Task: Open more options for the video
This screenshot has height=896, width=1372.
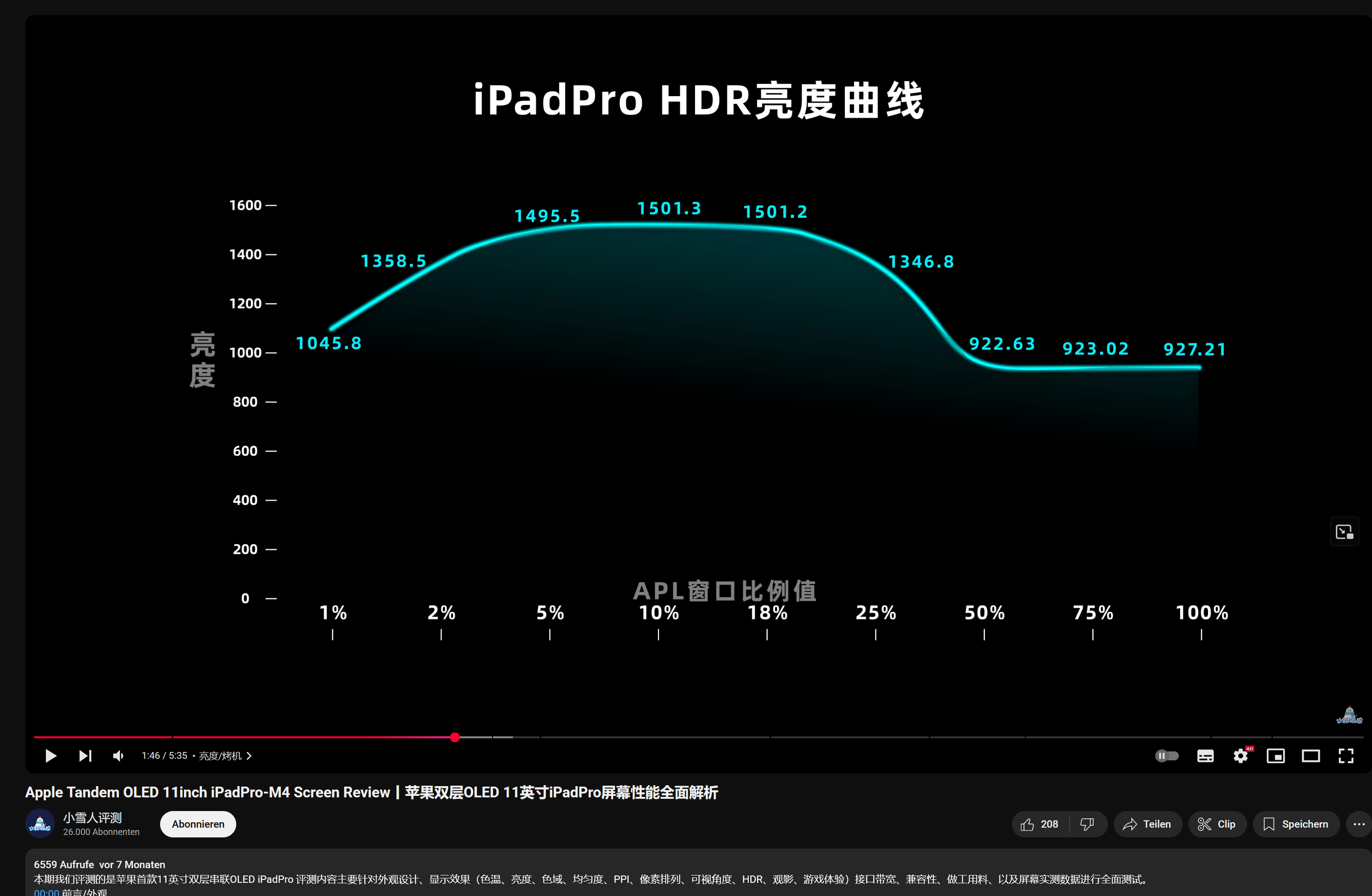Action: 1357,824
